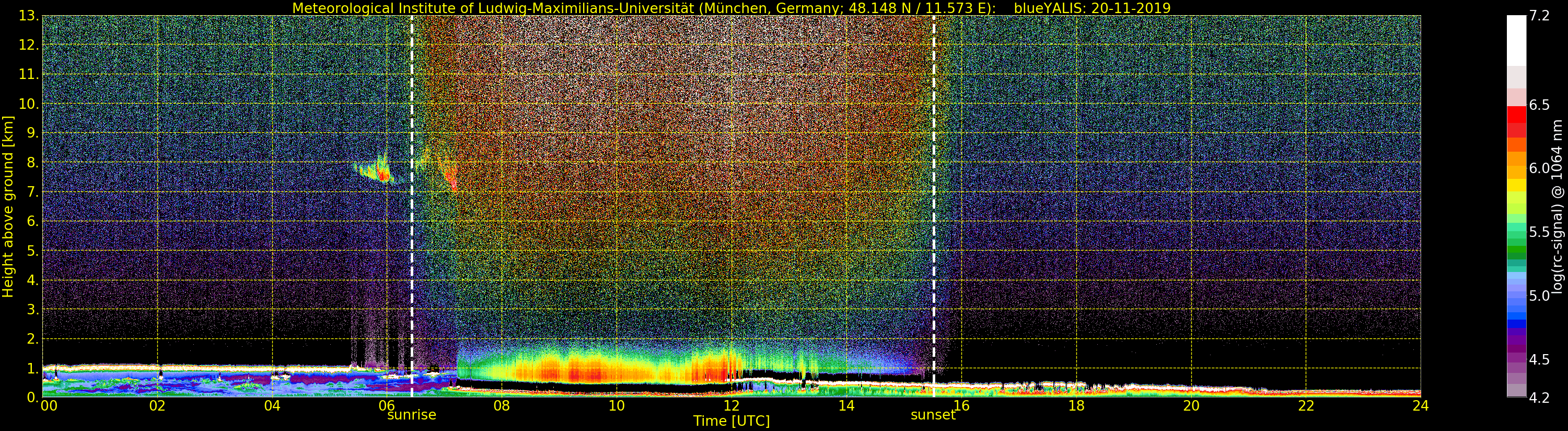1568x431 pixels.
Task: Click the '04' tick on the time axis
Action: (x=272, y=405)
